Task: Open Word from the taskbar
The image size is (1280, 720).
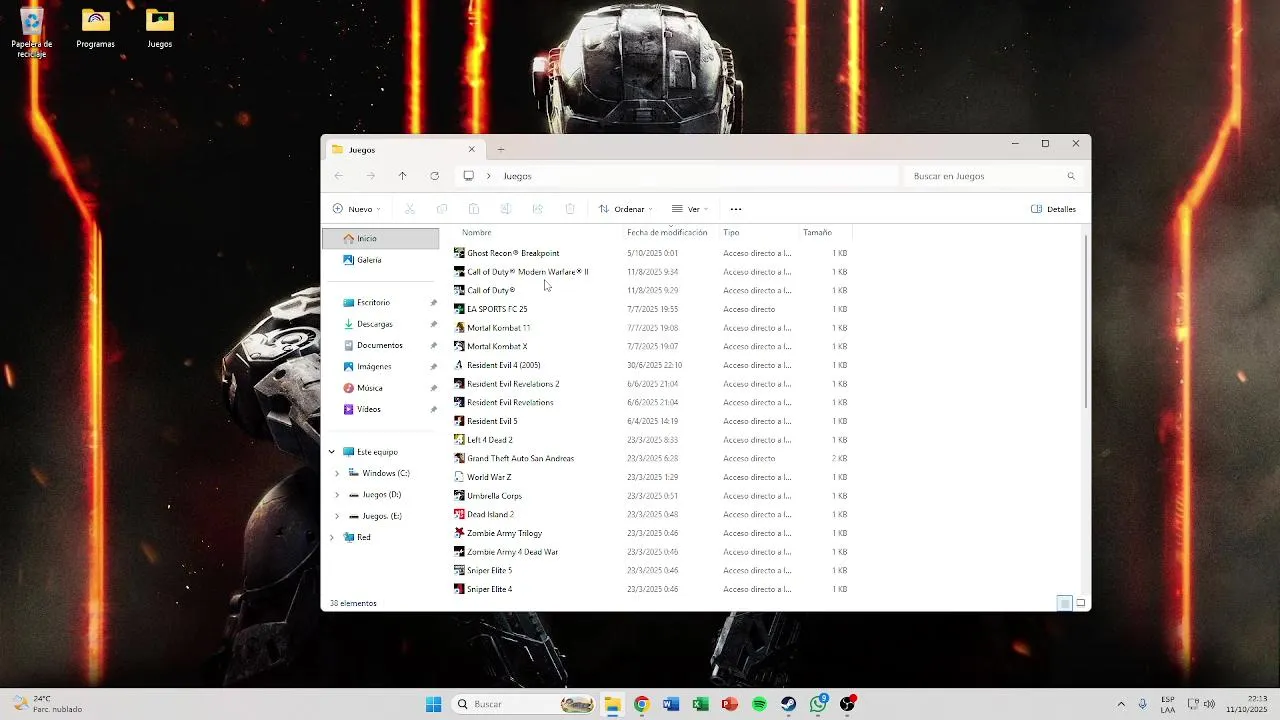Action: [x=671, y=704]
